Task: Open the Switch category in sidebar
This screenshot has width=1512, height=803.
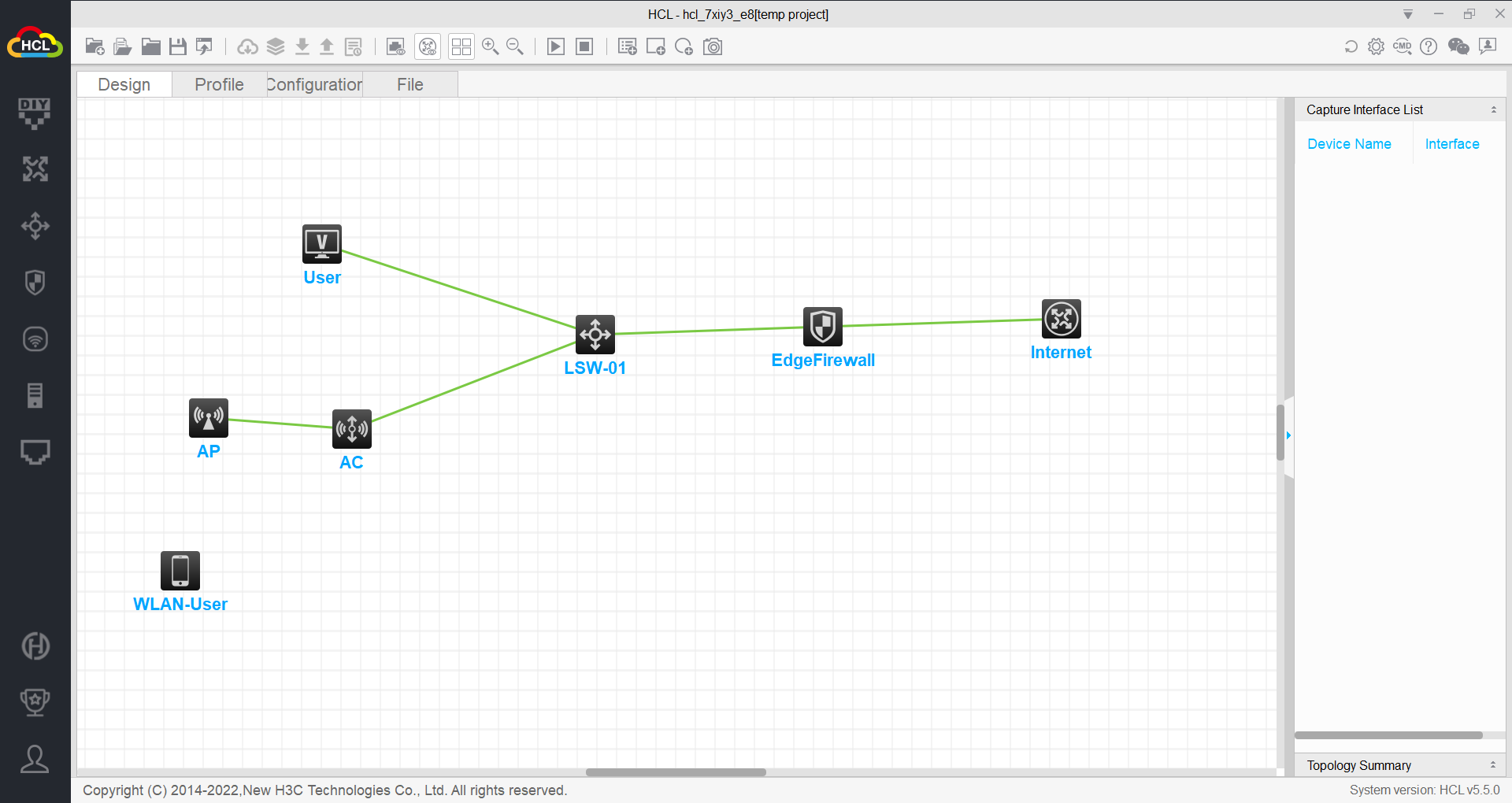Action: 35,226
